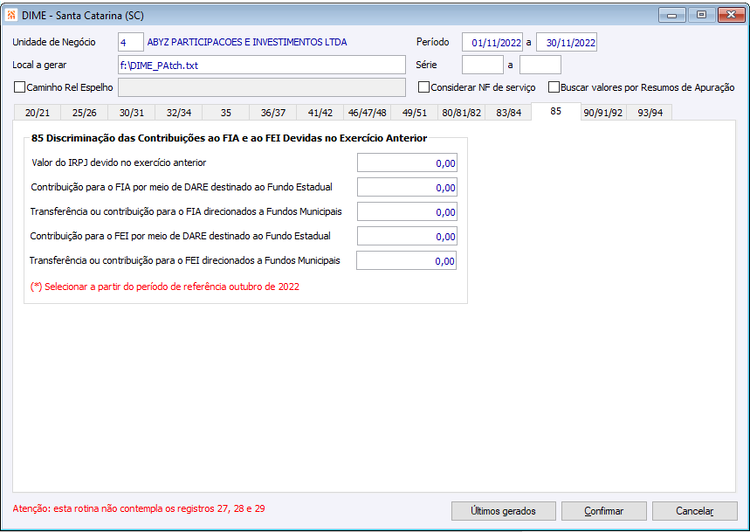The height and width of the screenshot is (532, 750).
Task: Tick the Considerar NF de serviço checkbox
Action: tap(423, 87)
